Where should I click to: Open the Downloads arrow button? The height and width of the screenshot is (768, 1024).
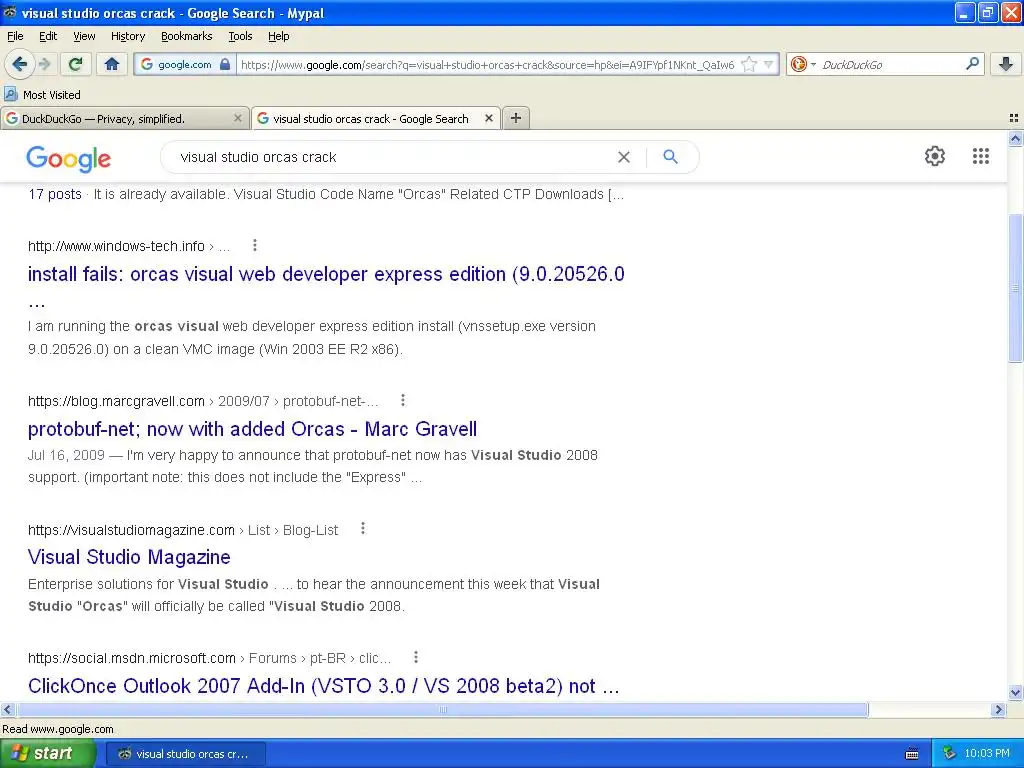[x=1006, y=64]
